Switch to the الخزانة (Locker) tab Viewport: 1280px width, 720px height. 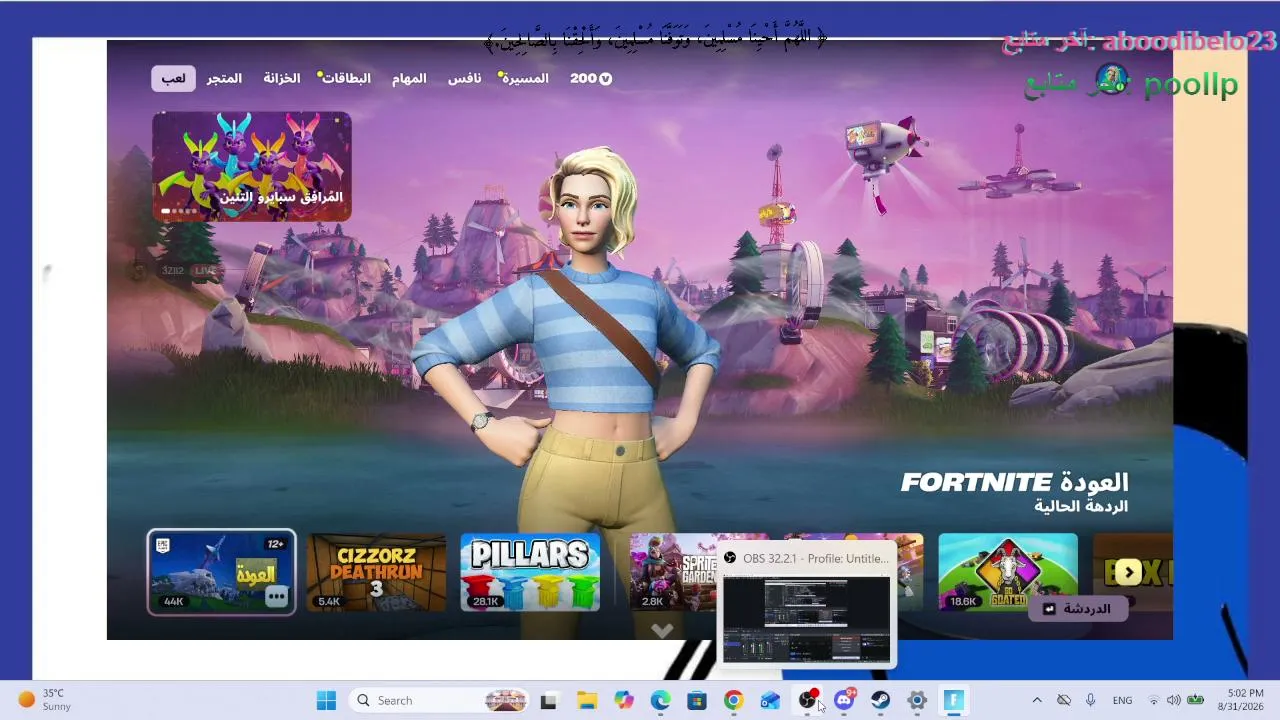[282, 78]
